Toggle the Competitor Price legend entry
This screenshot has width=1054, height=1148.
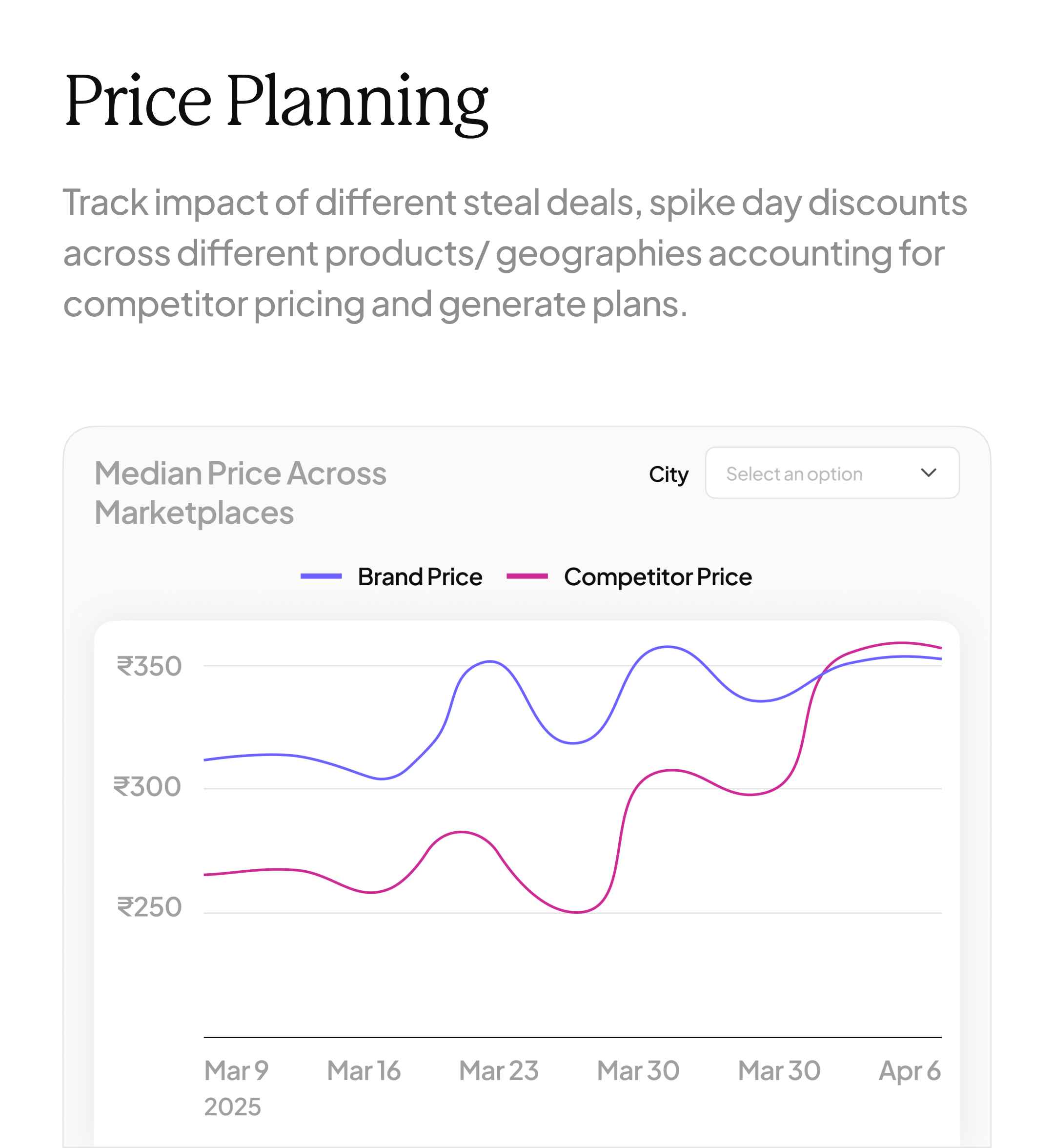[658, 577]
